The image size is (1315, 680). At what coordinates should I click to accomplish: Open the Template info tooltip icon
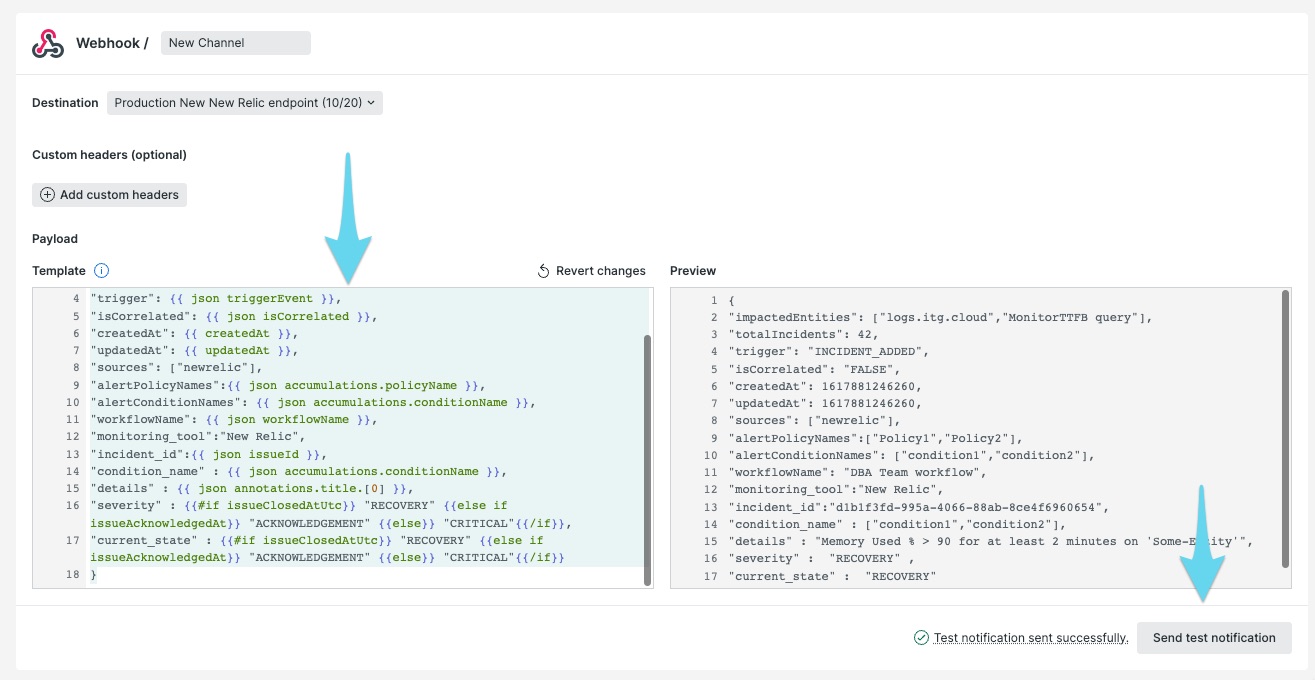click(104, 270)
